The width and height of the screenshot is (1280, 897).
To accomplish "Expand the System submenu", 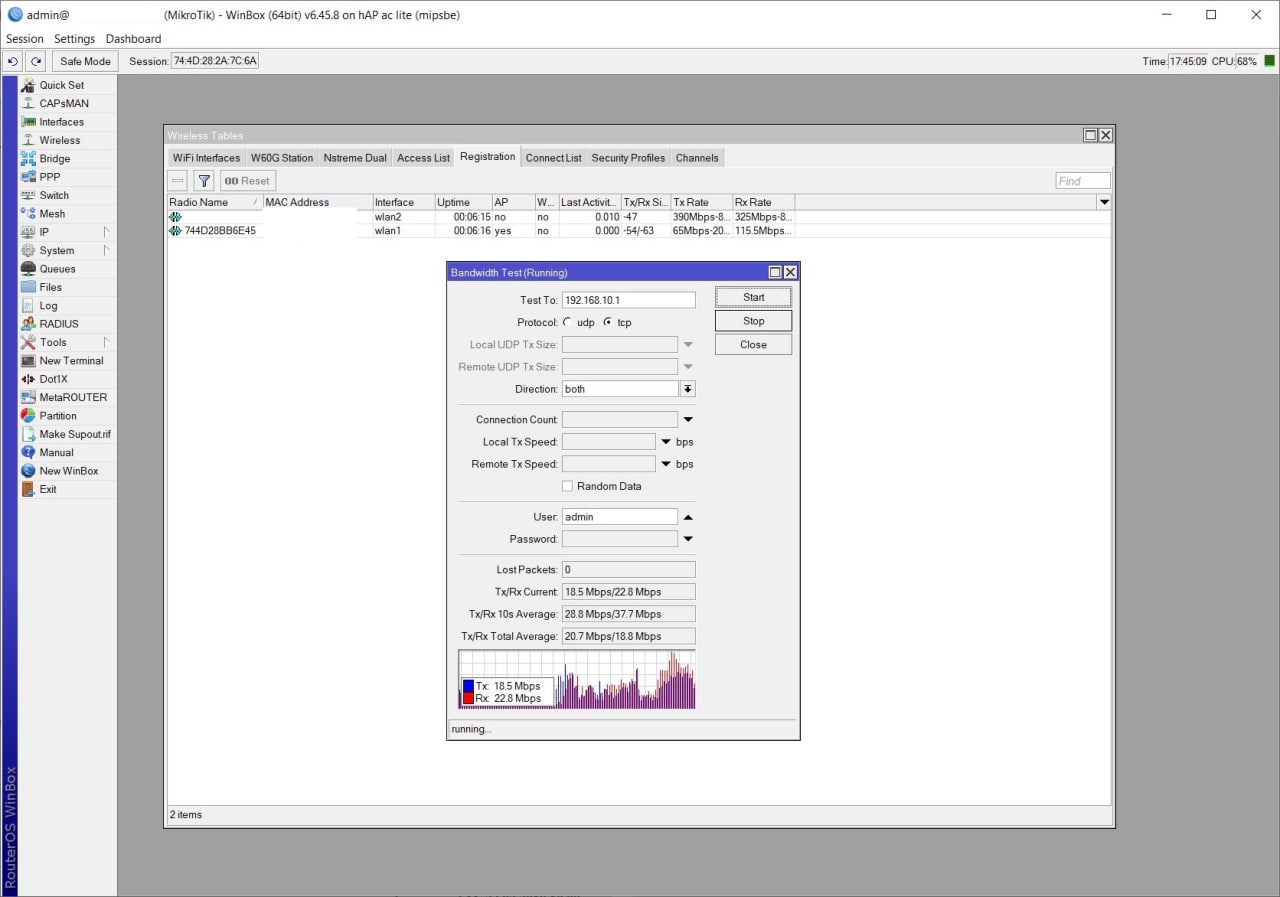I will click(x=106, y=250).
